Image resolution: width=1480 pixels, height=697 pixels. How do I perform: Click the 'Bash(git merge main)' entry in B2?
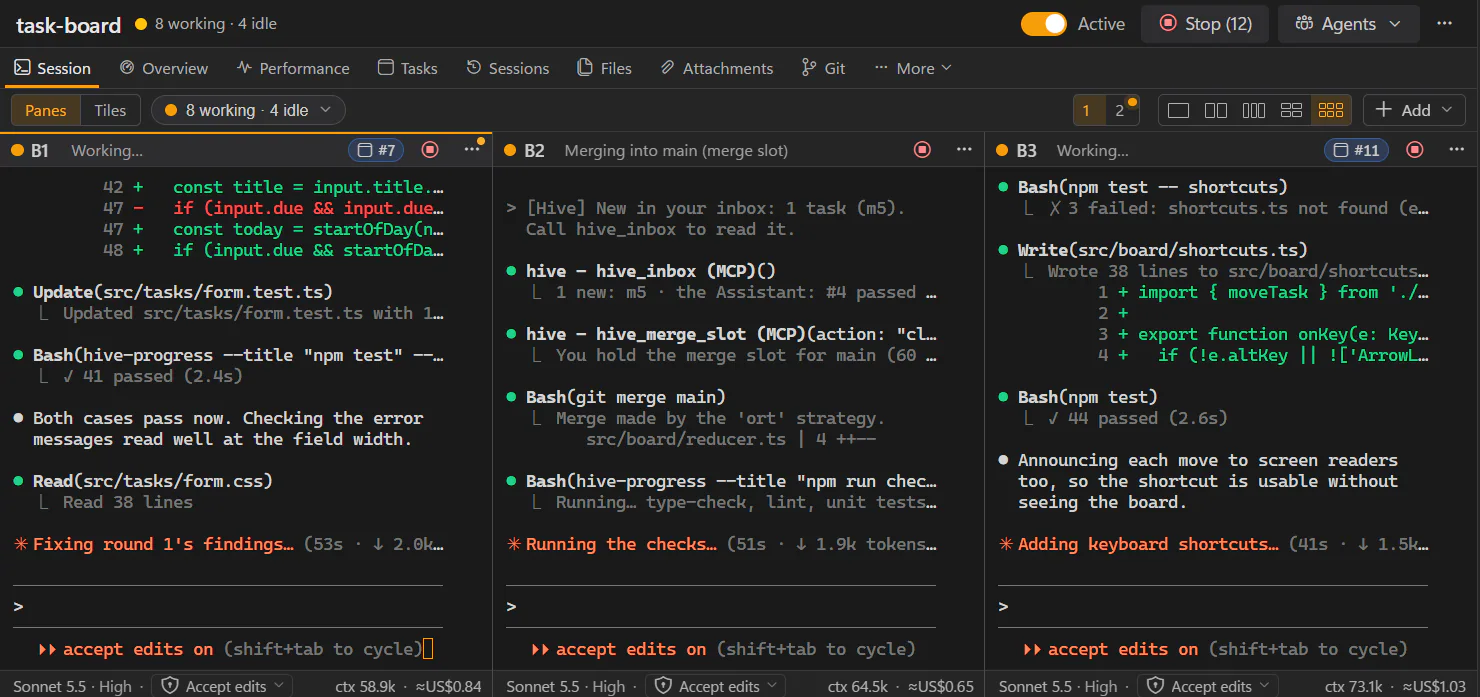[626, 397]
